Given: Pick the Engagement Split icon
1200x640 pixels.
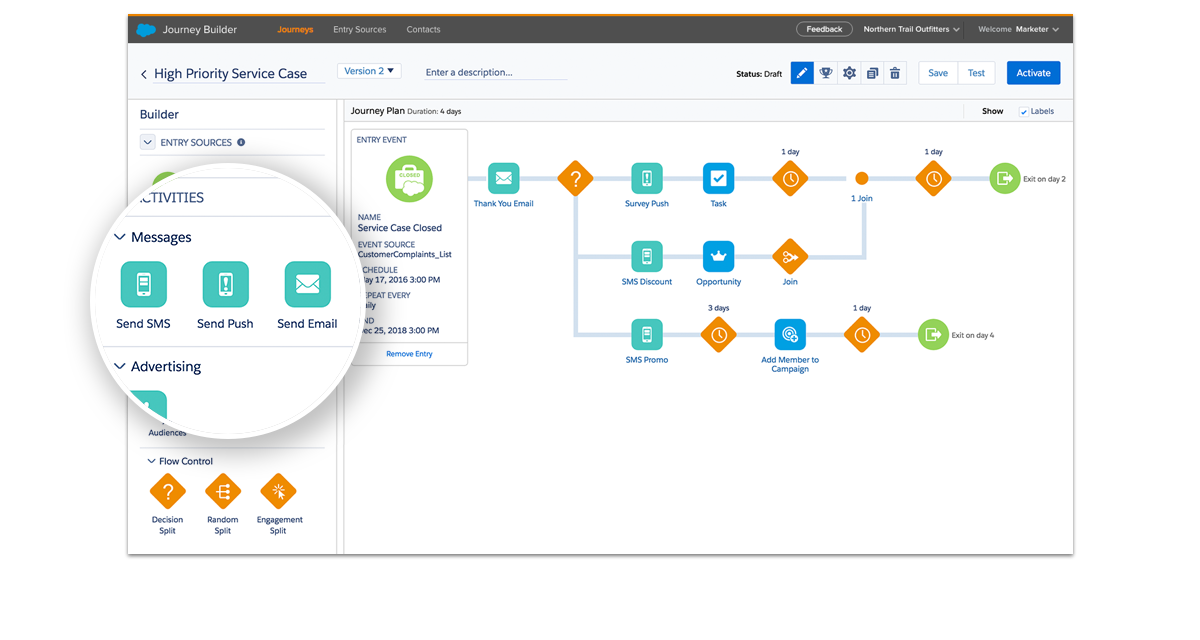Looking at the screenshot, I should (279, 492).
